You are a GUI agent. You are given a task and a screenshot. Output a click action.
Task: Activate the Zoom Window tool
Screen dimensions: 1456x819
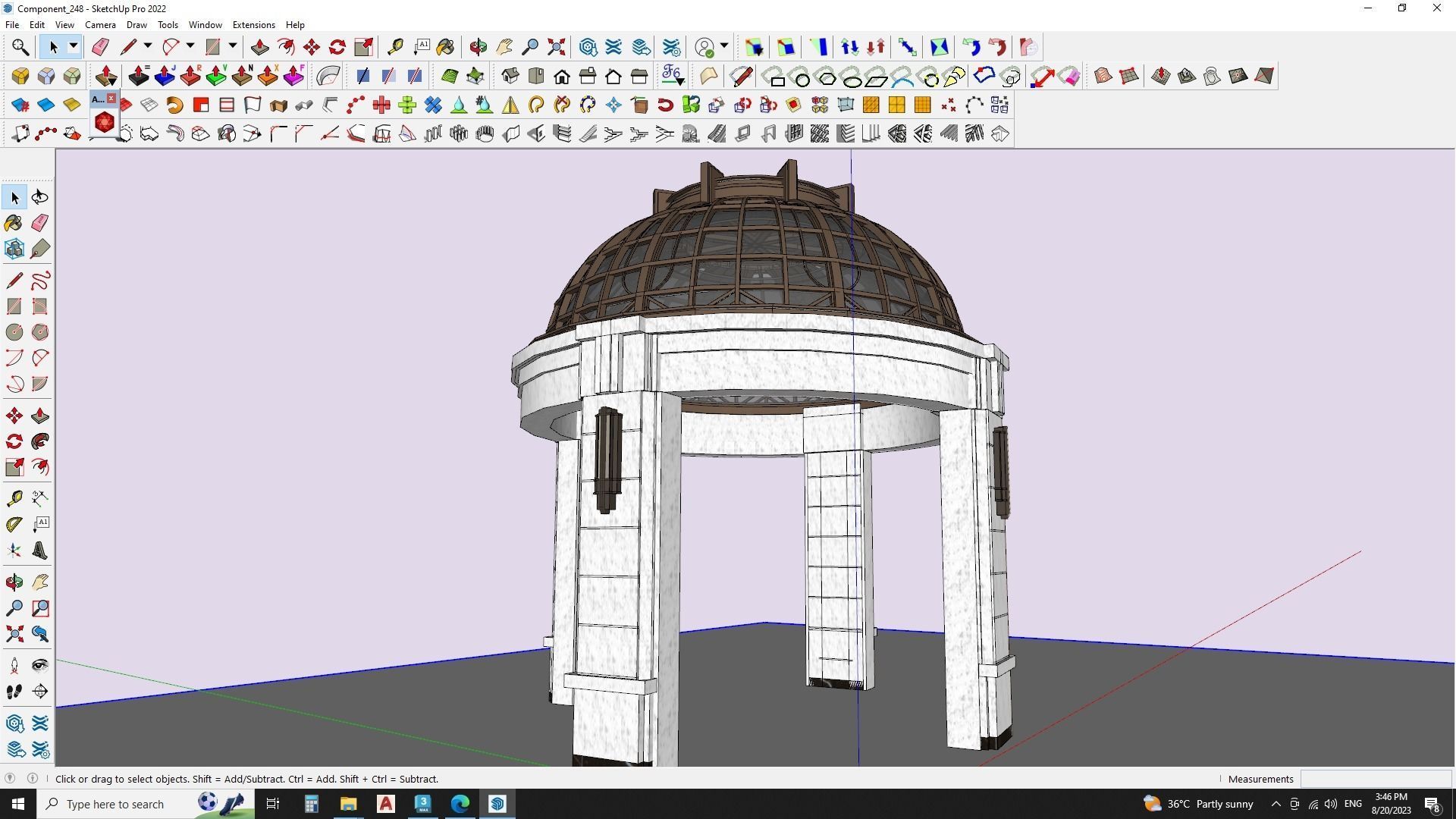[x=40, y=608]
